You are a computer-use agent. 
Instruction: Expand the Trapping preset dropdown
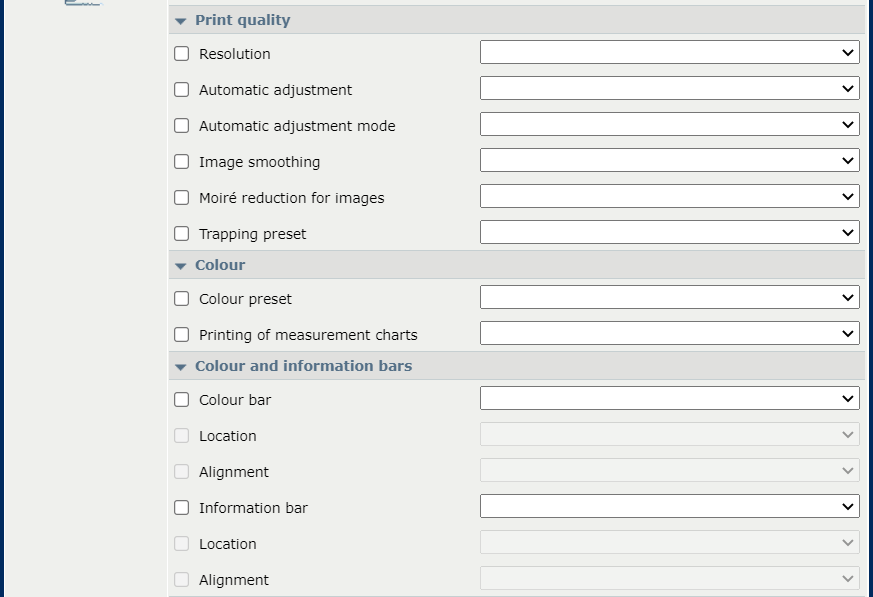669,233
